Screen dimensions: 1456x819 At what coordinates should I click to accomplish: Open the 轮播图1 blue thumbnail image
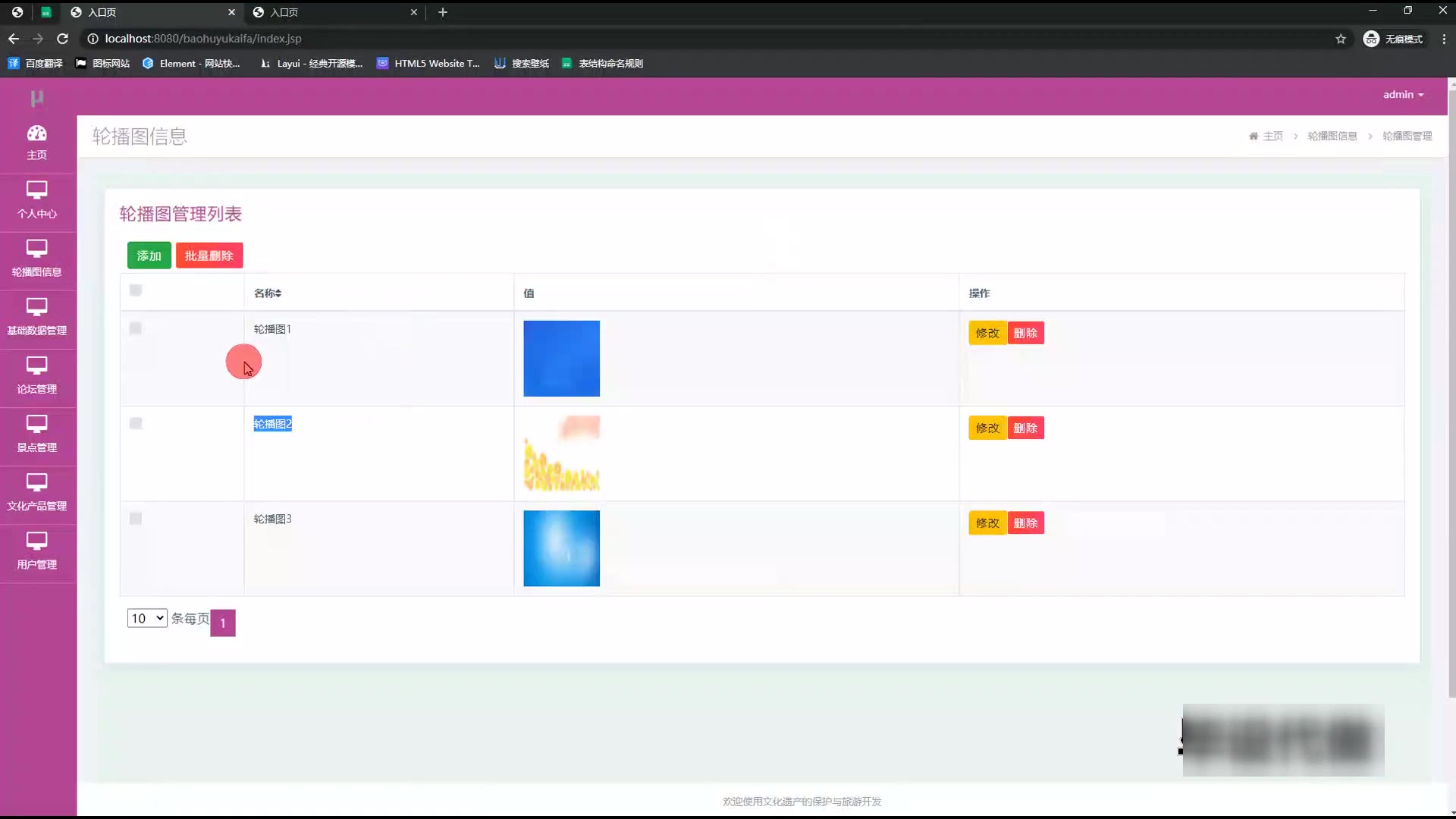tap(561, 359)
